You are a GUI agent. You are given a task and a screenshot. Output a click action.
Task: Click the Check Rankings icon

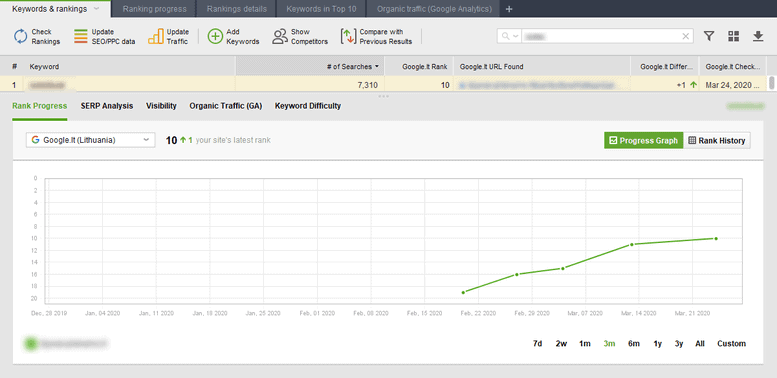tap(20, 37)
